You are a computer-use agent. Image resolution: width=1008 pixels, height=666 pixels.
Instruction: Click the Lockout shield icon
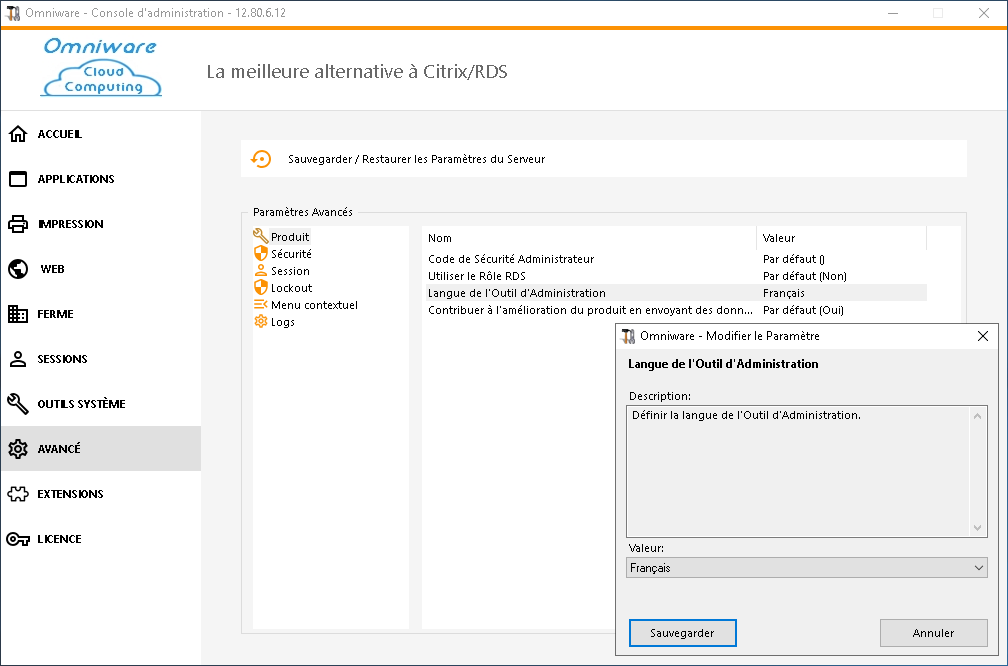coord(260,287)
